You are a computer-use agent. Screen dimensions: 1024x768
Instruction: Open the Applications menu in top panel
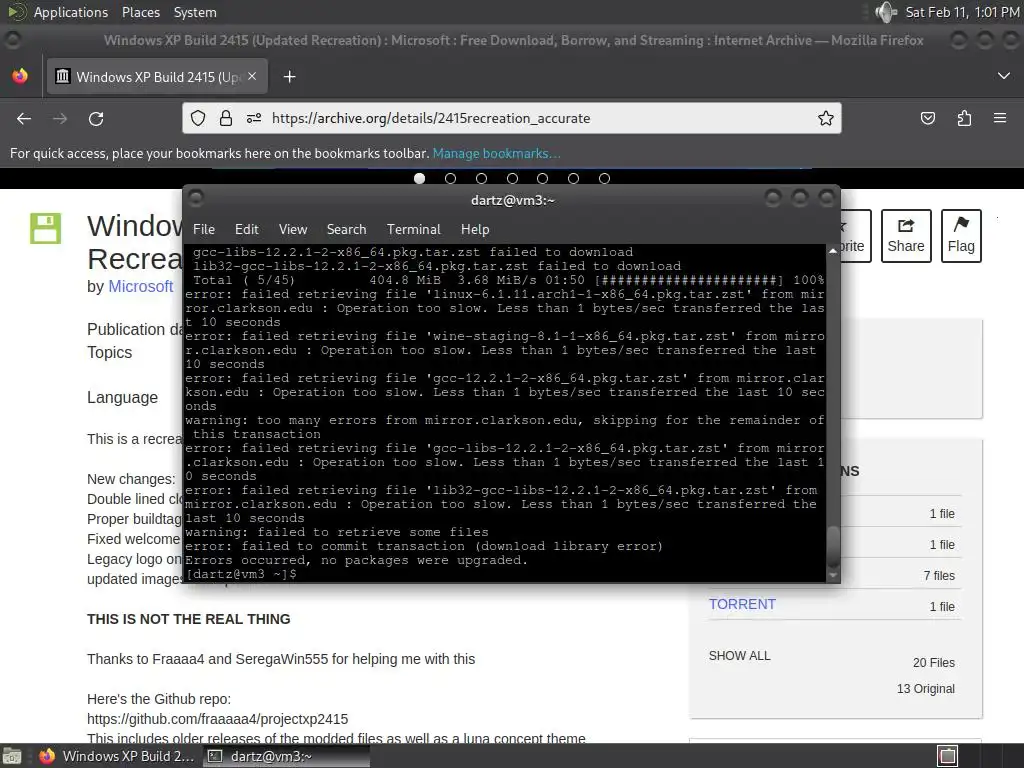71,12
